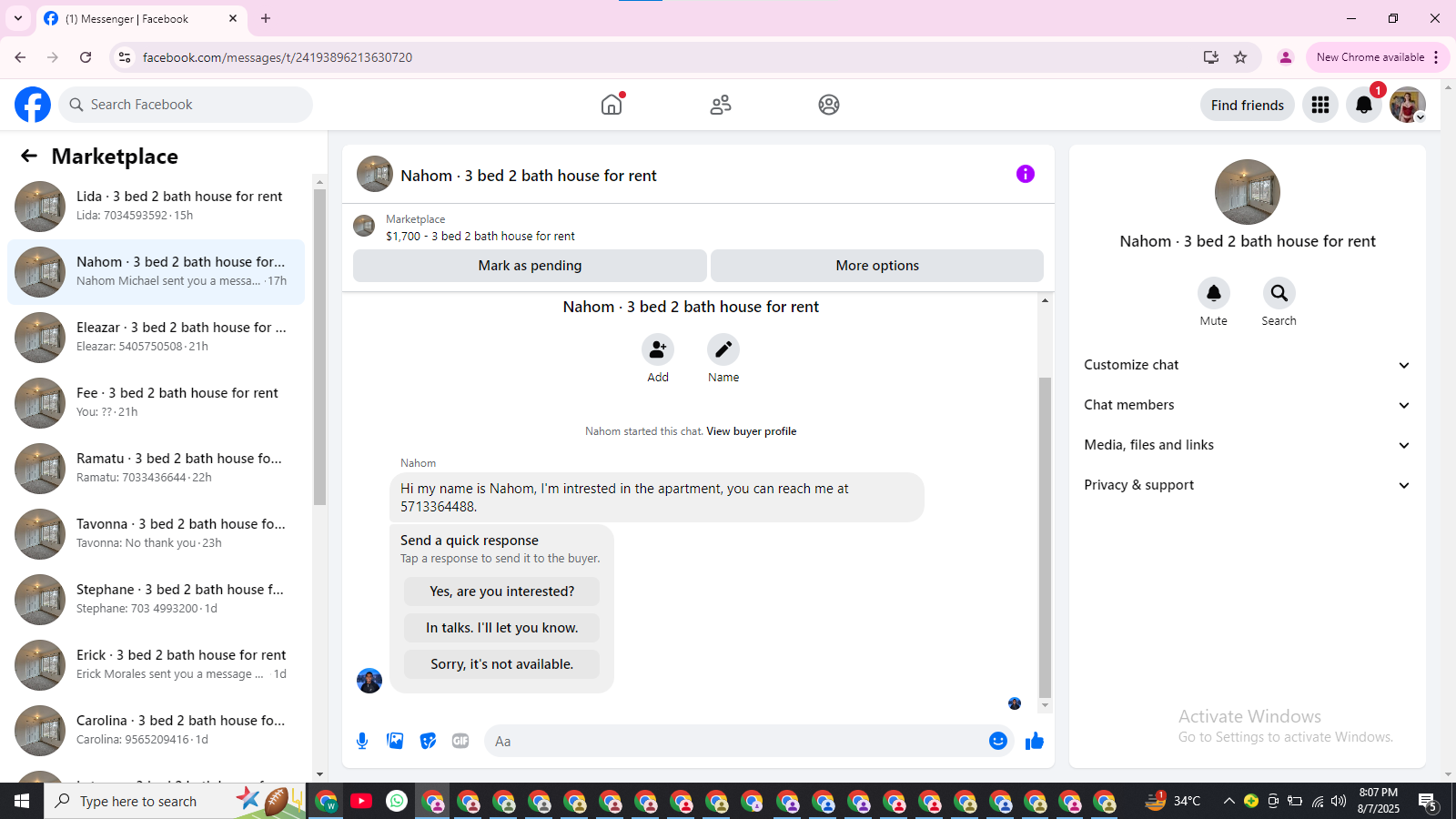Open the Fee house rental conversation
This screenshot has width=1456, height=819.
pyautogui.click(x=157, y=403)
